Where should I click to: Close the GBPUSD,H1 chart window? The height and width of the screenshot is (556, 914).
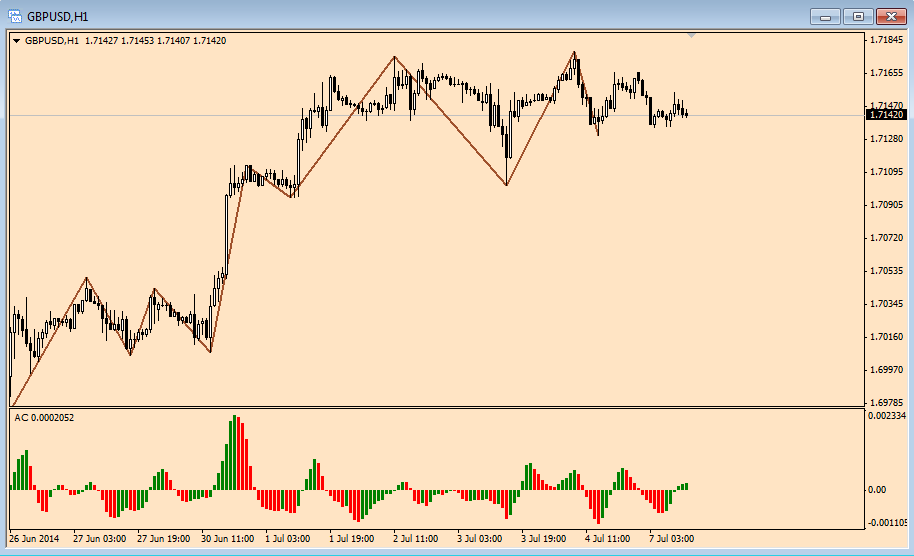891,17
